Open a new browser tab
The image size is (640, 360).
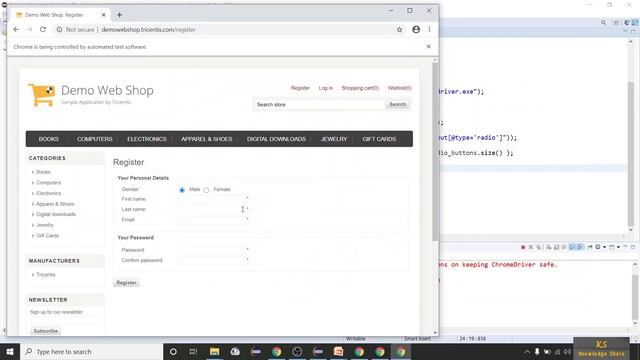pos(119,15)
